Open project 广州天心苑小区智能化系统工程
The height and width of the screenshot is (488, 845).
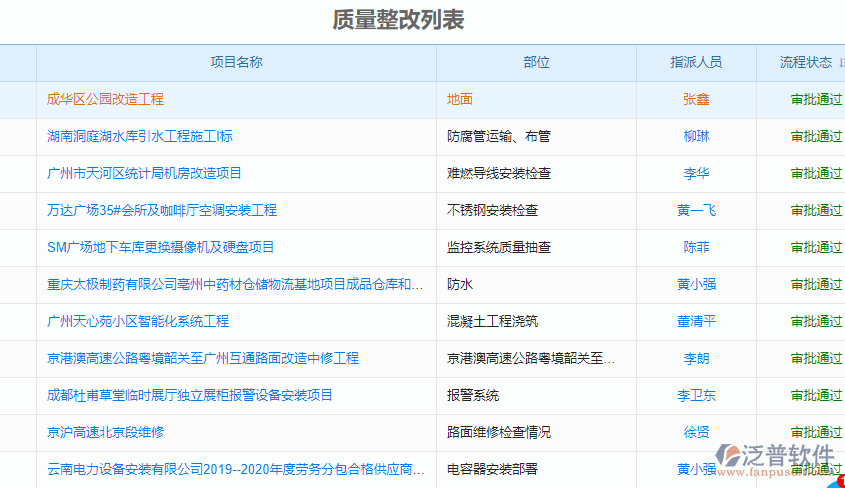pyautogui.click(x=138, y=322)
